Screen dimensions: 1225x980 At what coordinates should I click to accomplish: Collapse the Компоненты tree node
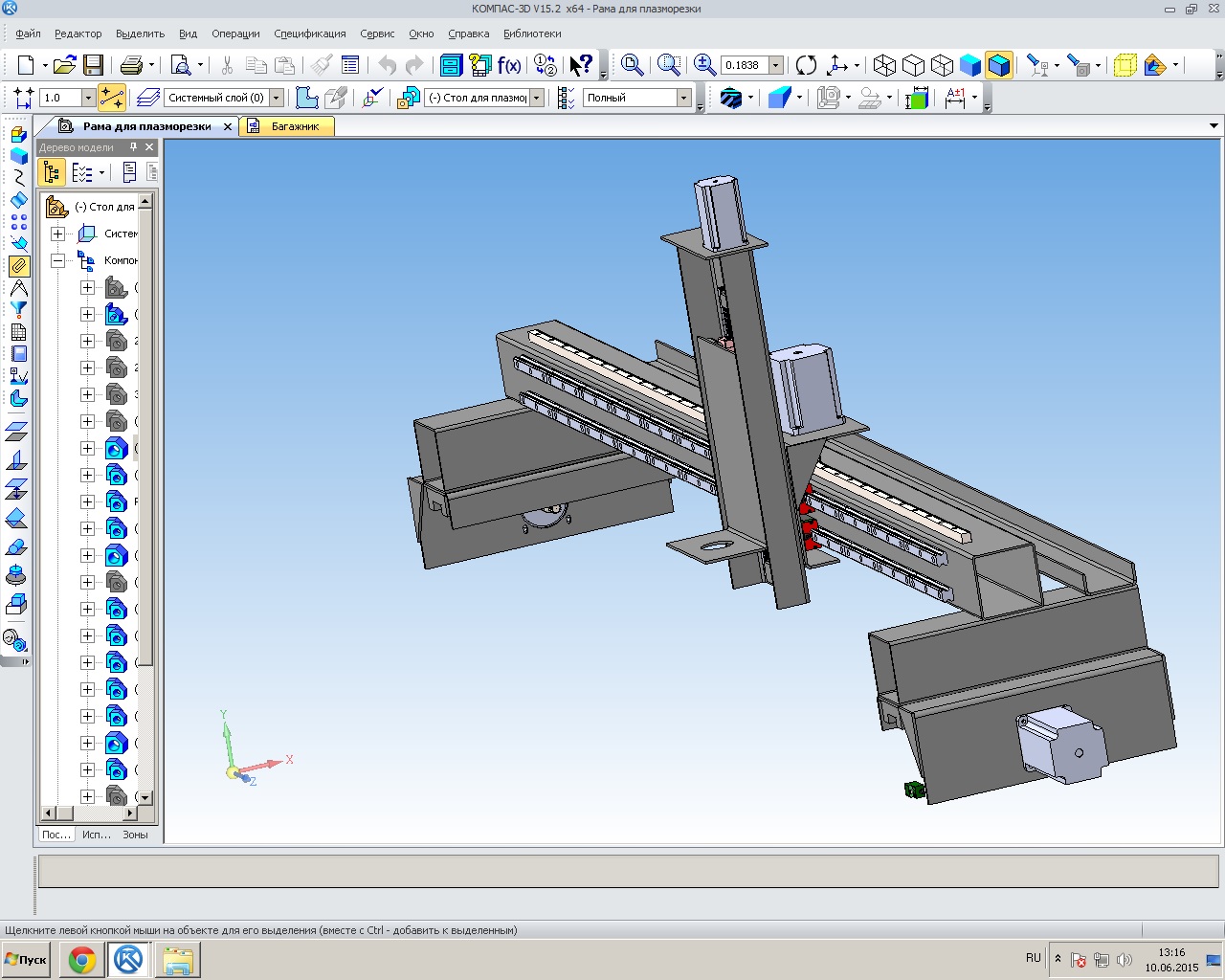[x=58, y=260]
